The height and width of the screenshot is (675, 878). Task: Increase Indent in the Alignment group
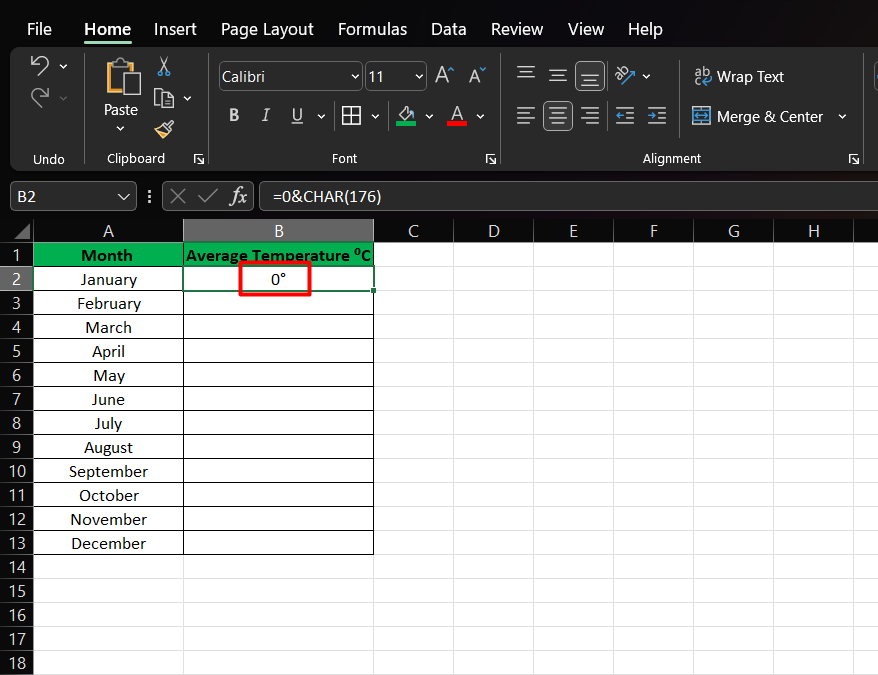657,116
